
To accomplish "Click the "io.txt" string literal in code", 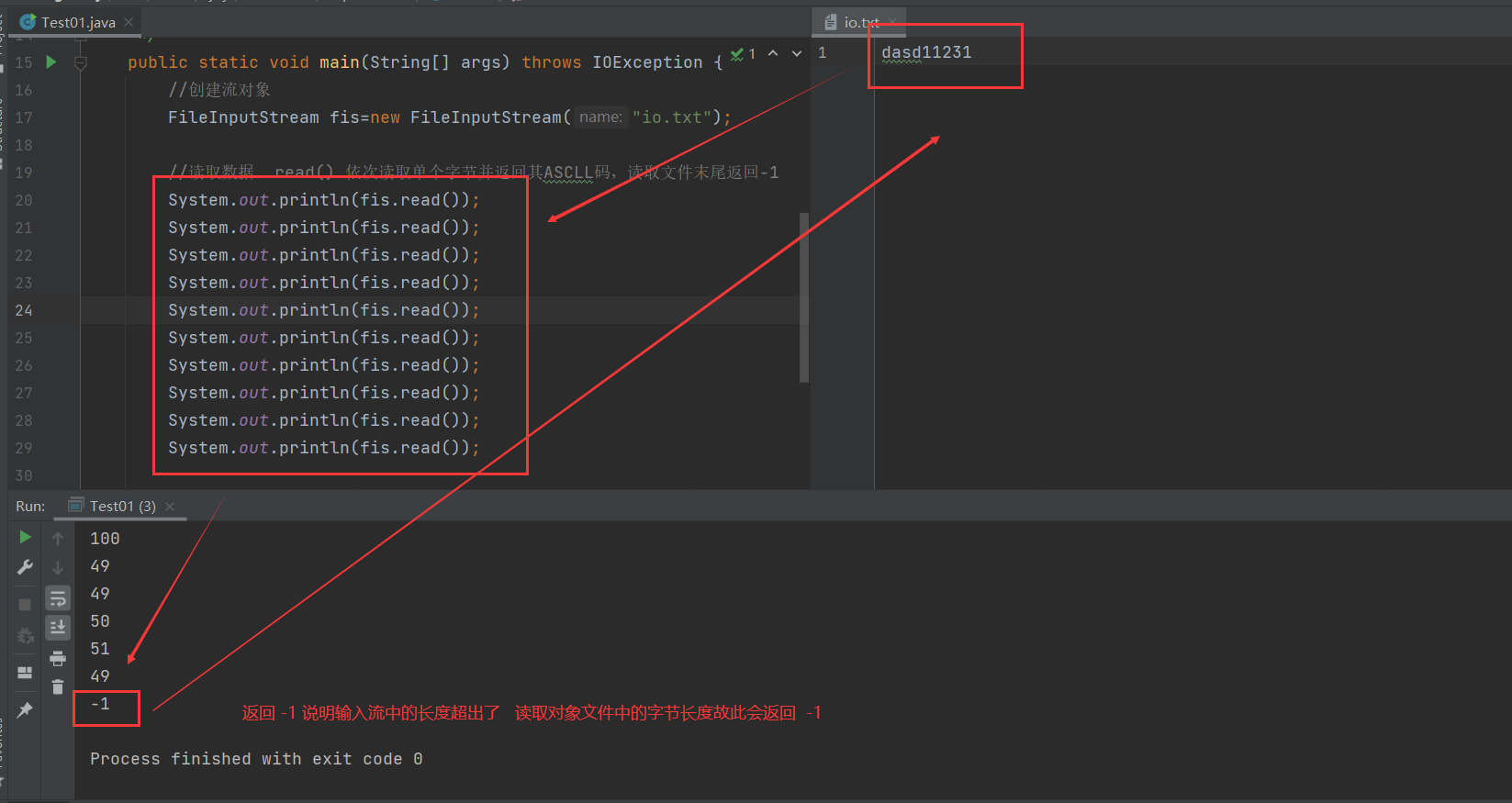I will [672, 117].
